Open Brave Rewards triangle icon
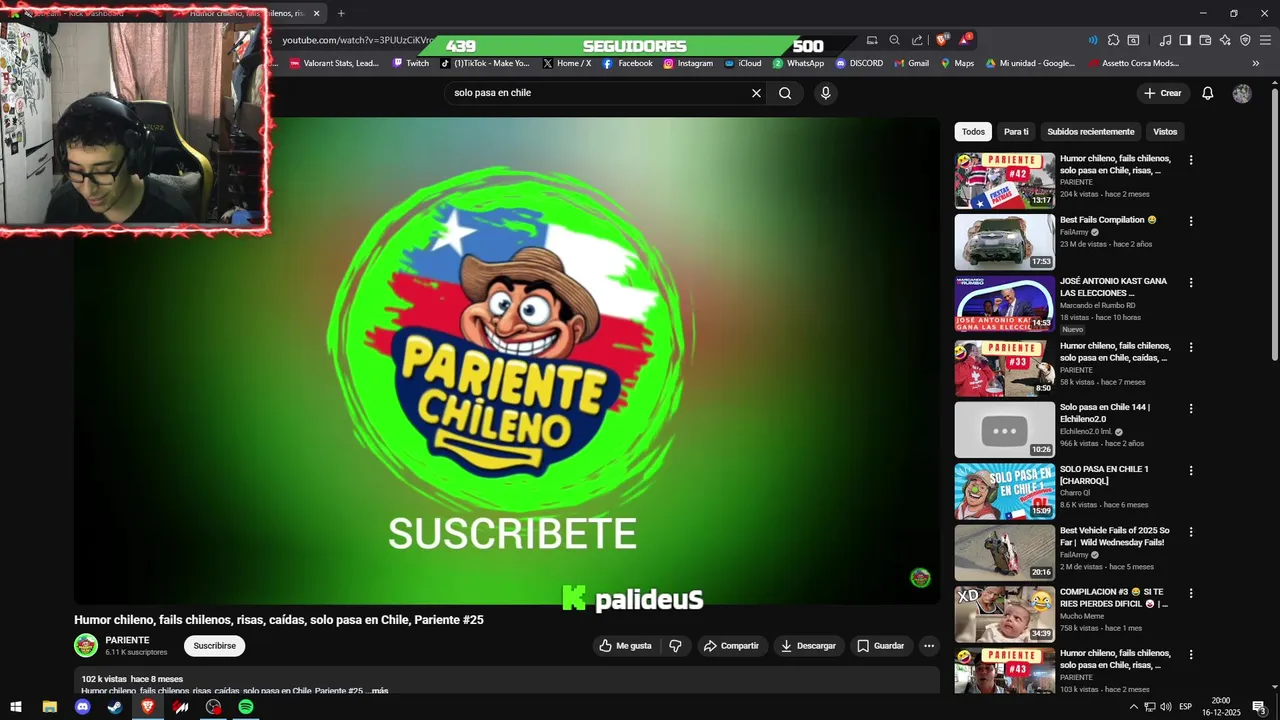The image size is (1280, 720). click(964, 40)
